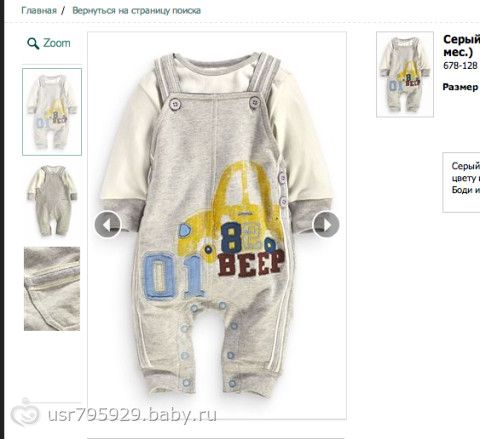Click the Zoom text label
This screenshot has width=480, height=439.
click(x=57, y=43)
